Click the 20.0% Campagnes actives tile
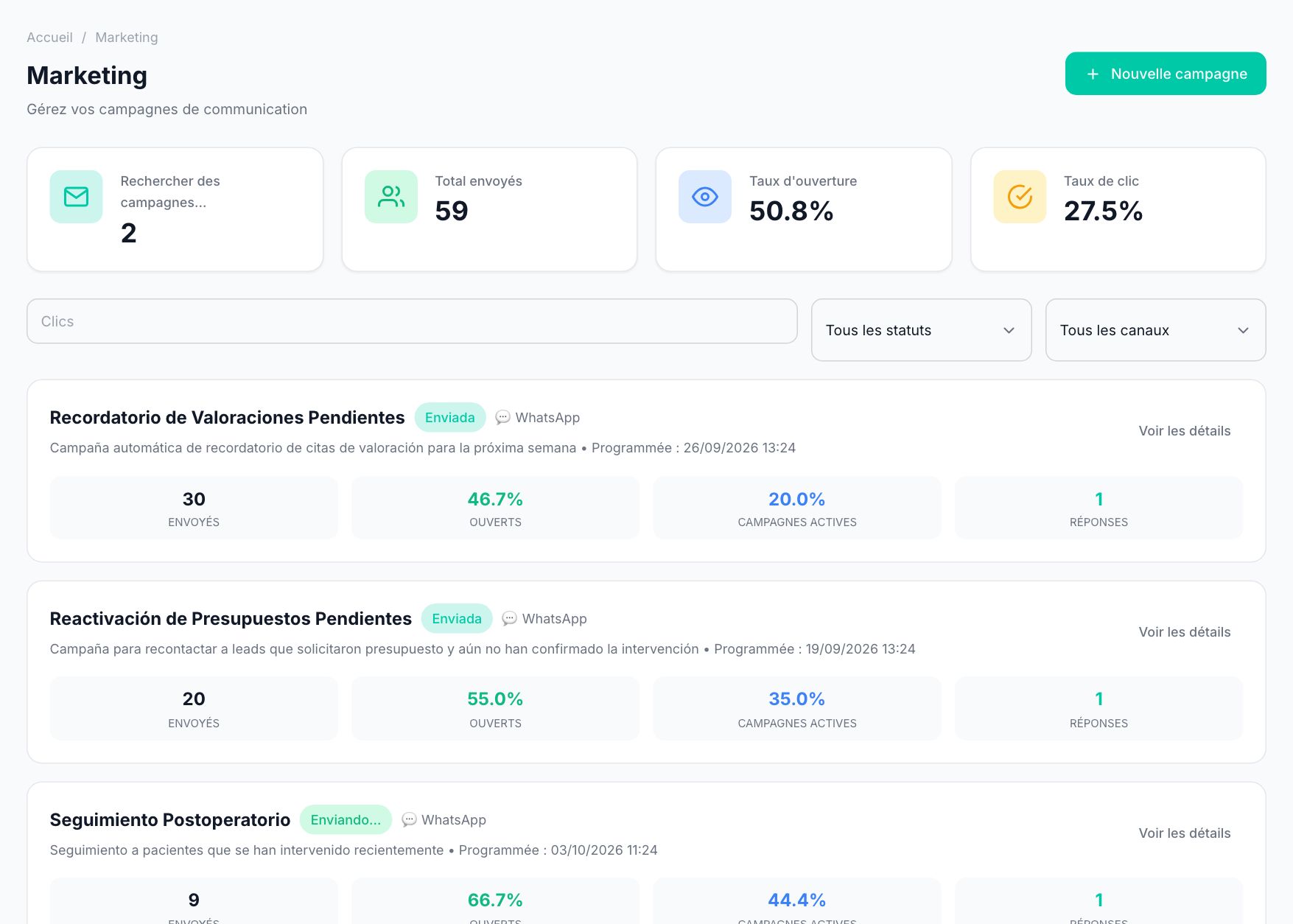Viewport: 1293px width, 924px height. 797,508
